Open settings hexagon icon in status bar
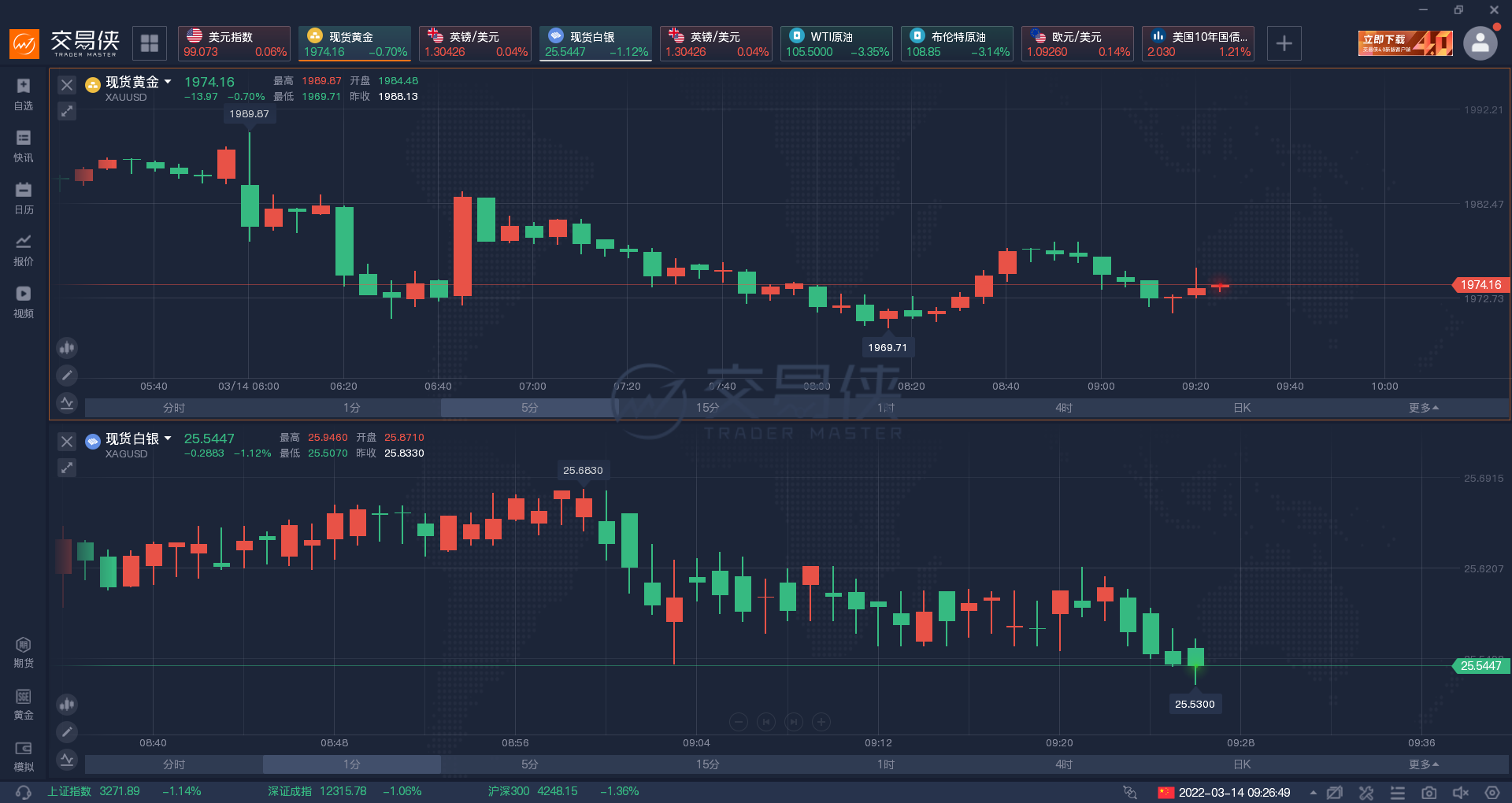 pos(1492,793)
